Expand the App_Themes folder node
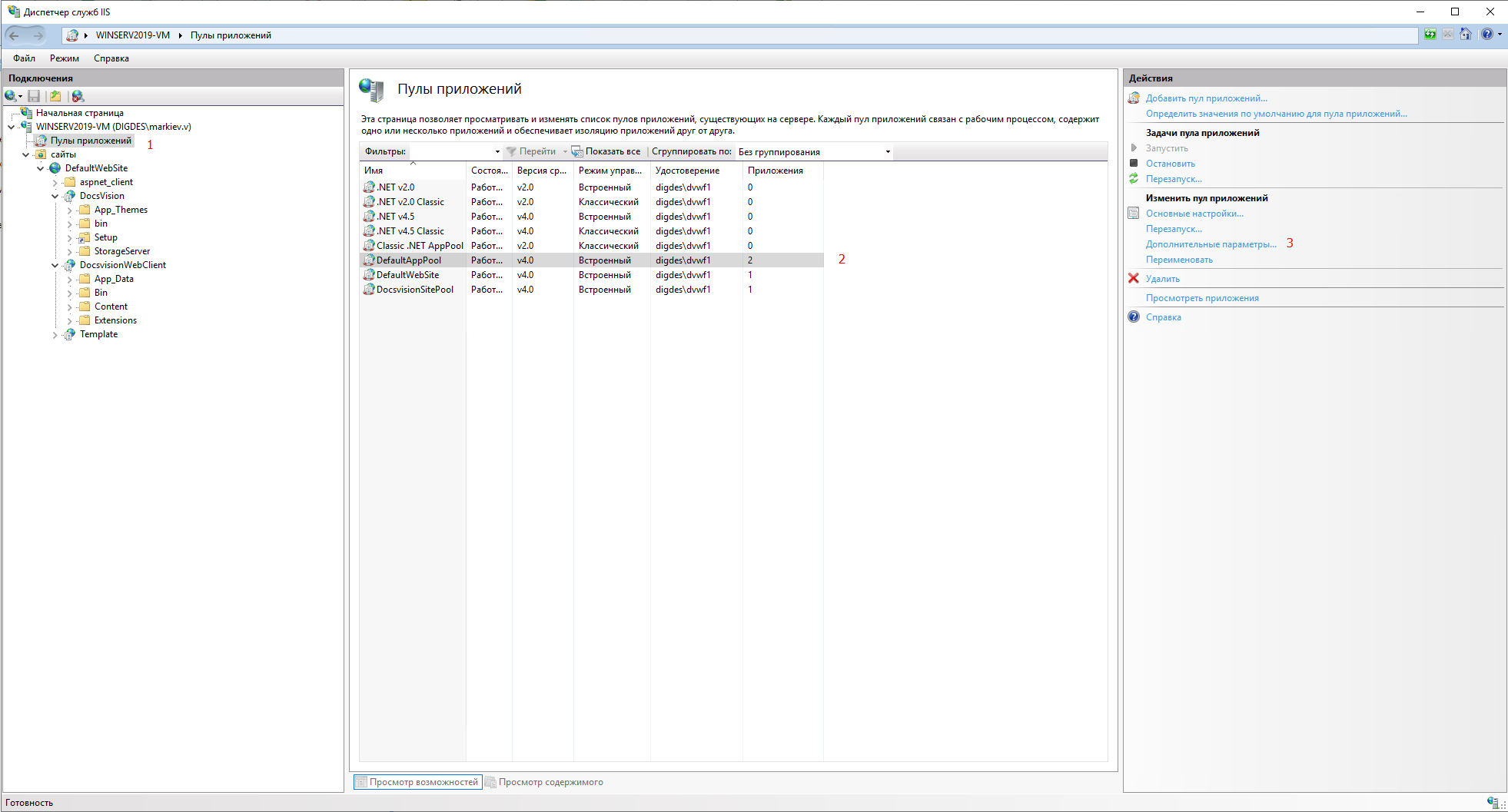Image resolution: width=1508 pixels, height=812 pixels. coord(70,210)
